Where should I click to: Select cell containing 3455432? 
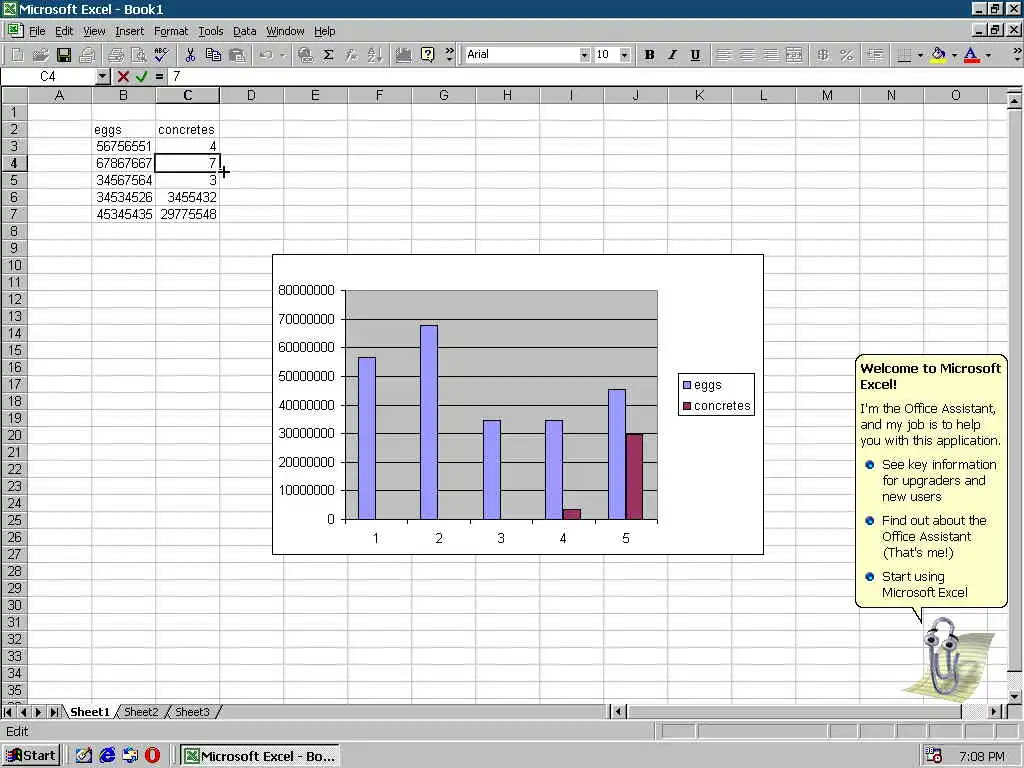[187, 197]
